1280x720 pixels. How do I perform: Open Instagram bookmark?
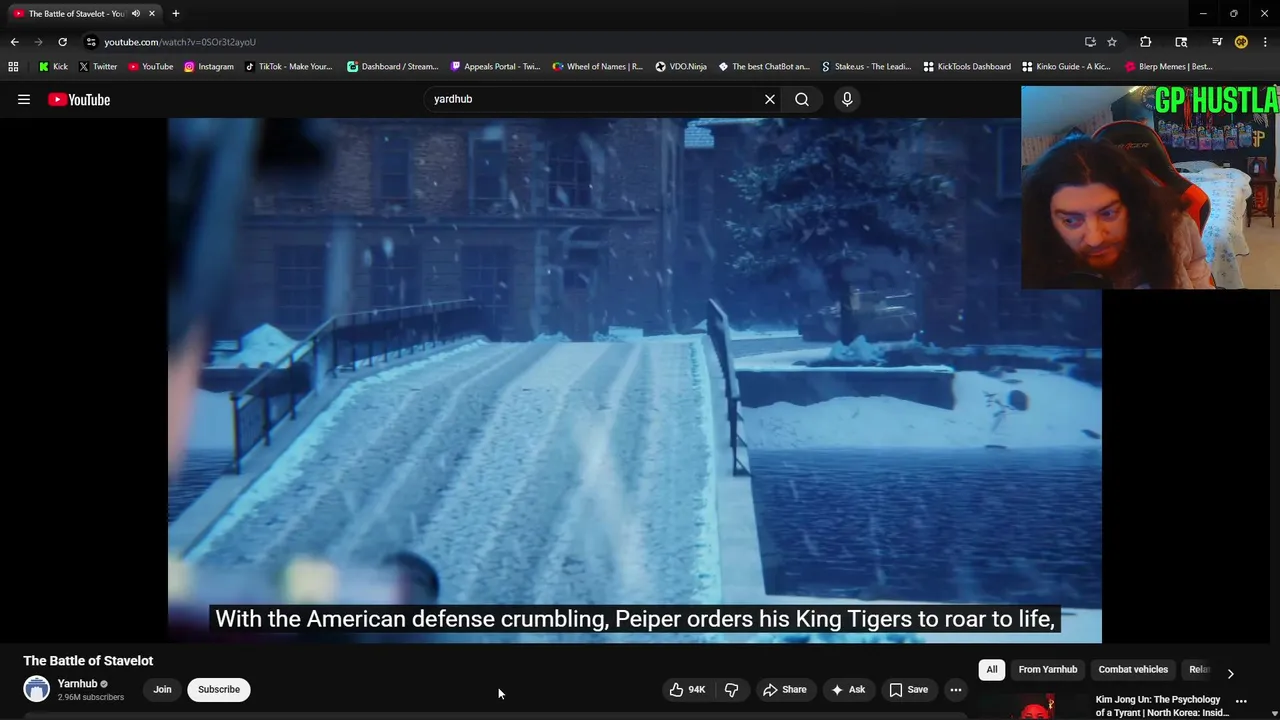(x=208, y=67)
